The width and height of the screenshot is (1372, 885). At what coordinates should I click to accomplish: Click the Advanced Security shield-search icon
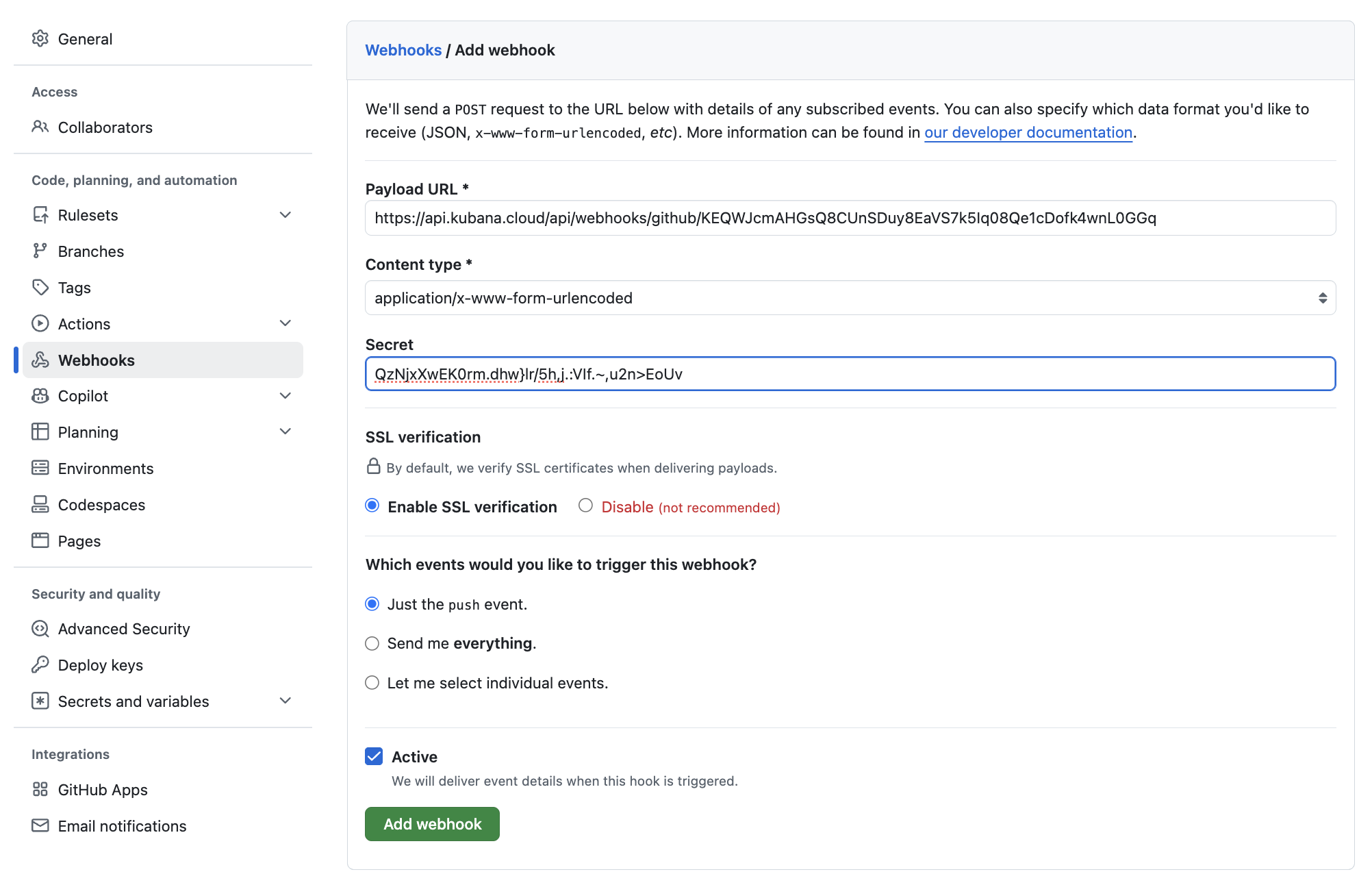[x=40, y=629]
